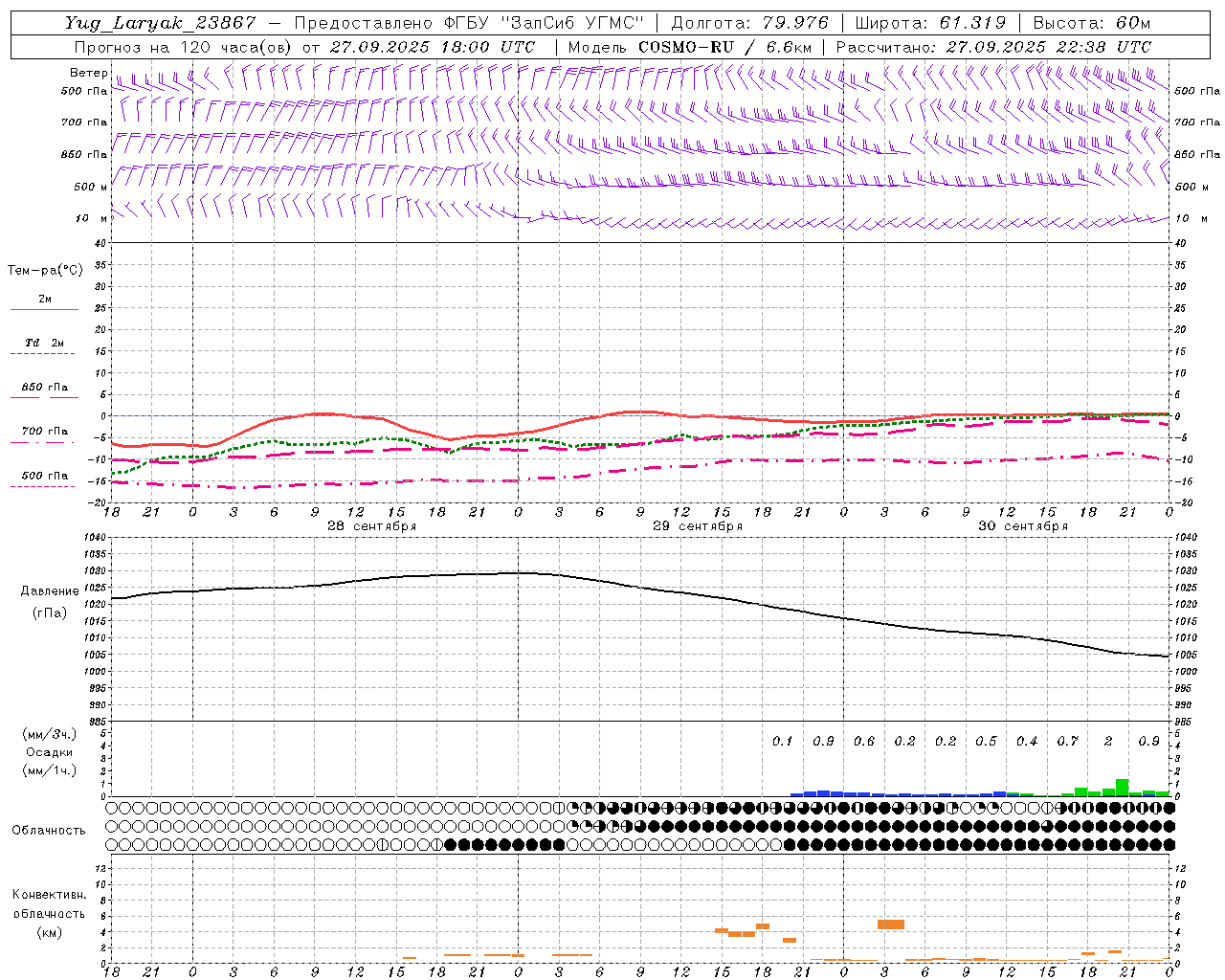This screenshot has height=980, width=1225.
Task: Select the 30 сентября date label
Action: pos(1022,525)
